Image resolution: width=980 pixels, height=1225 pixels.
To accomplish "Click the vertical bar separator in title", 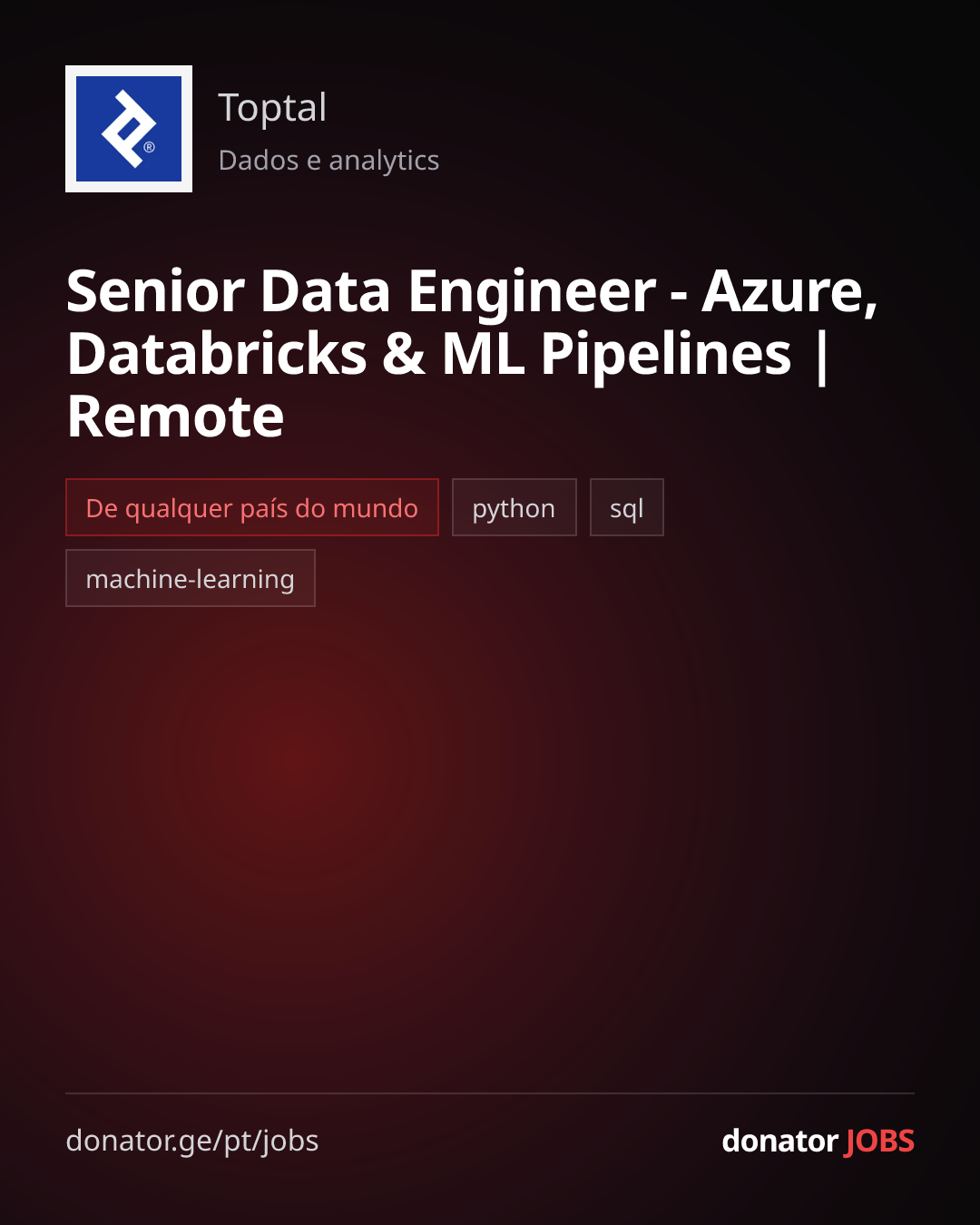I will 822,355.
